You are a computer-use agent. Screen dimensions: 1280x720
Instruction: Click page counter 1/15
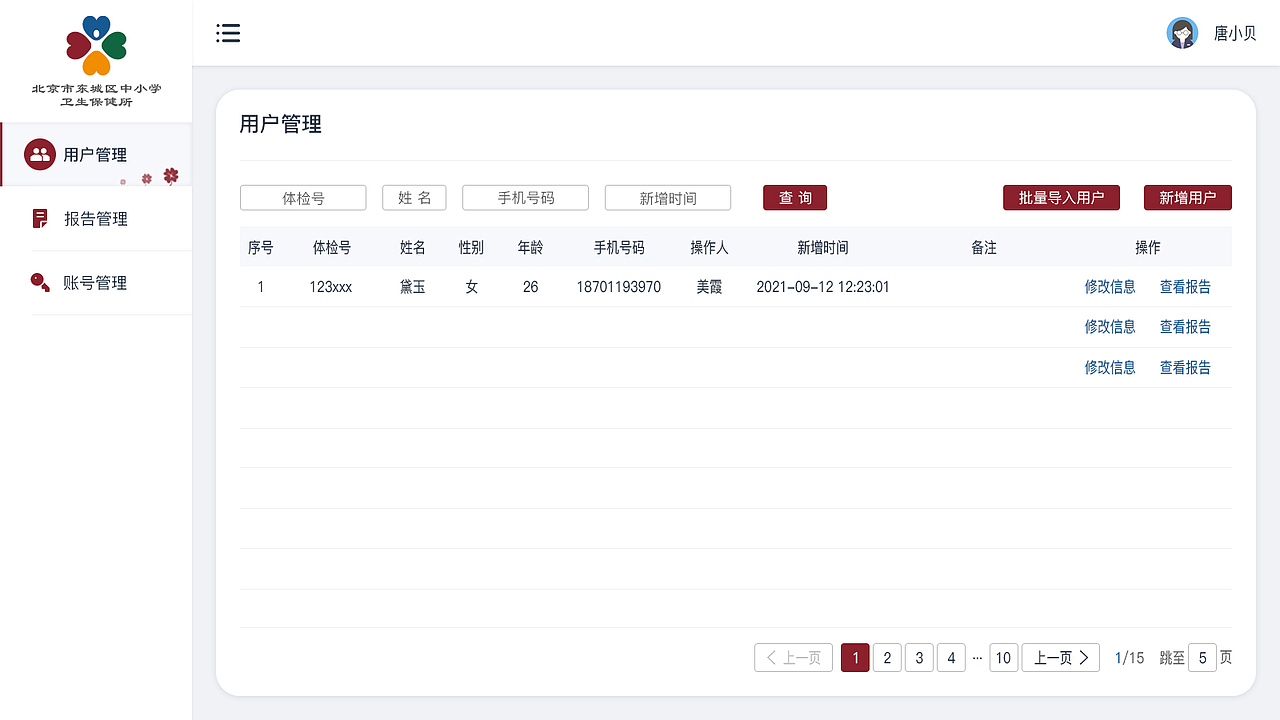(x=1129, y=658)
